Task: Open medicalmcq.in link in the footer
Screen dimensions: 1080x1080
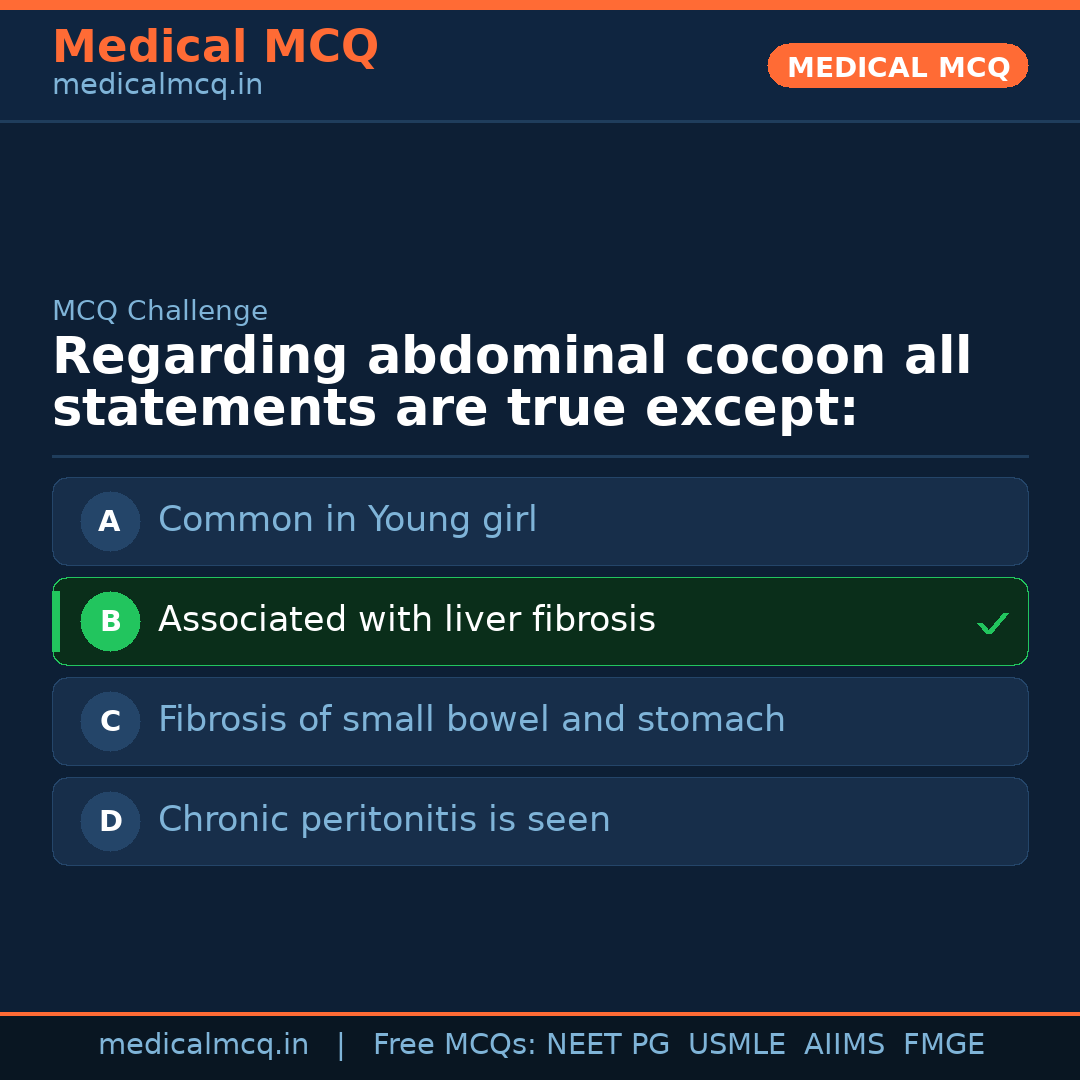Action: 203,1045
